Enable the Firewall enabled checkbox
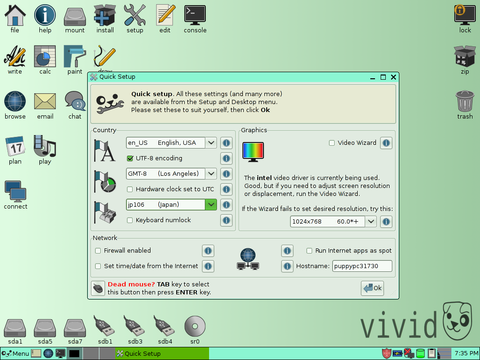Image resolution: width=480 pixels, height=360 pixels. [x=98, y=251]
